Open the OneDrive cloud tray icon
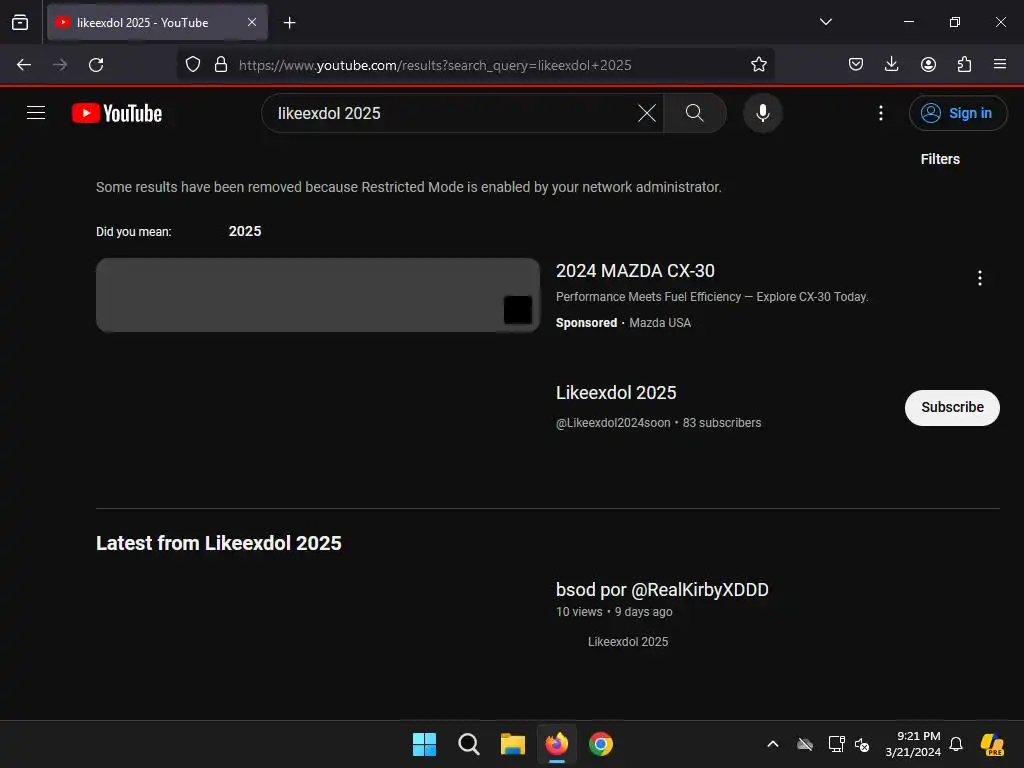This screenshot has height=768, width=1024. tap(805, 744)
